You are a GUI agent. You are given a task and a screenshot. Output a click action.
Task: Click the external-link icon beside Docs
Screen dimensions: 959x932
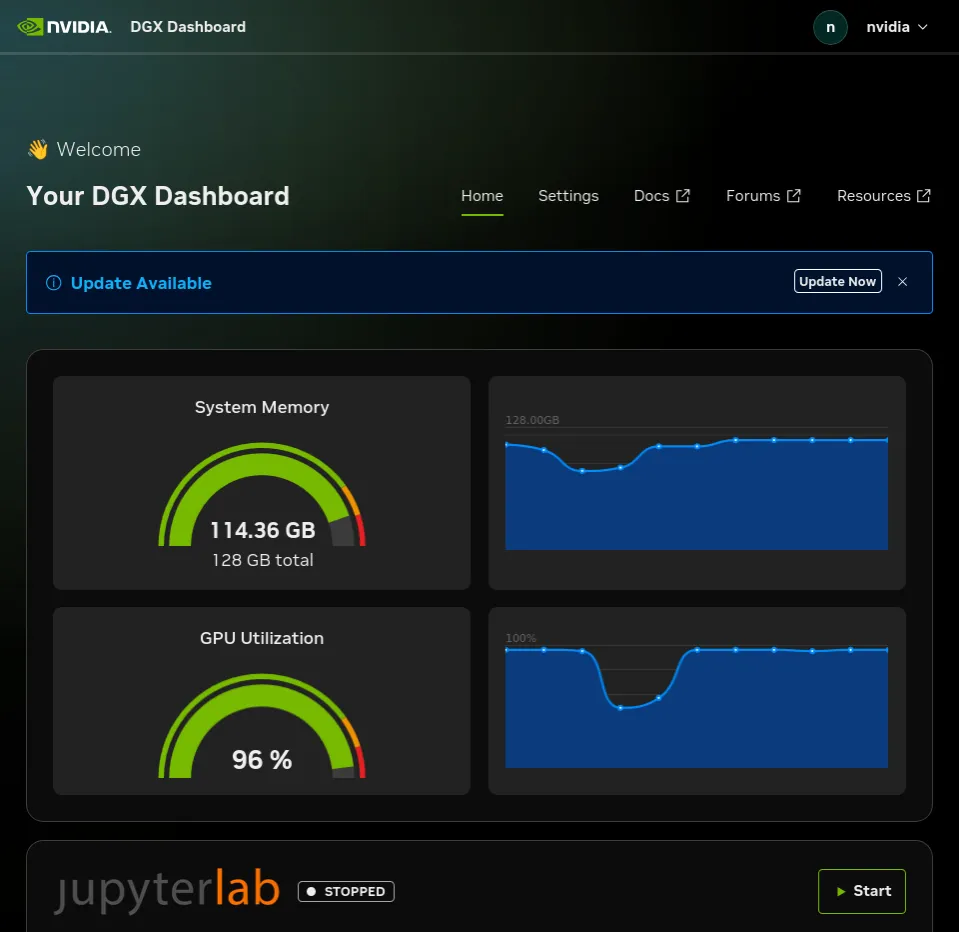point(685,195)
